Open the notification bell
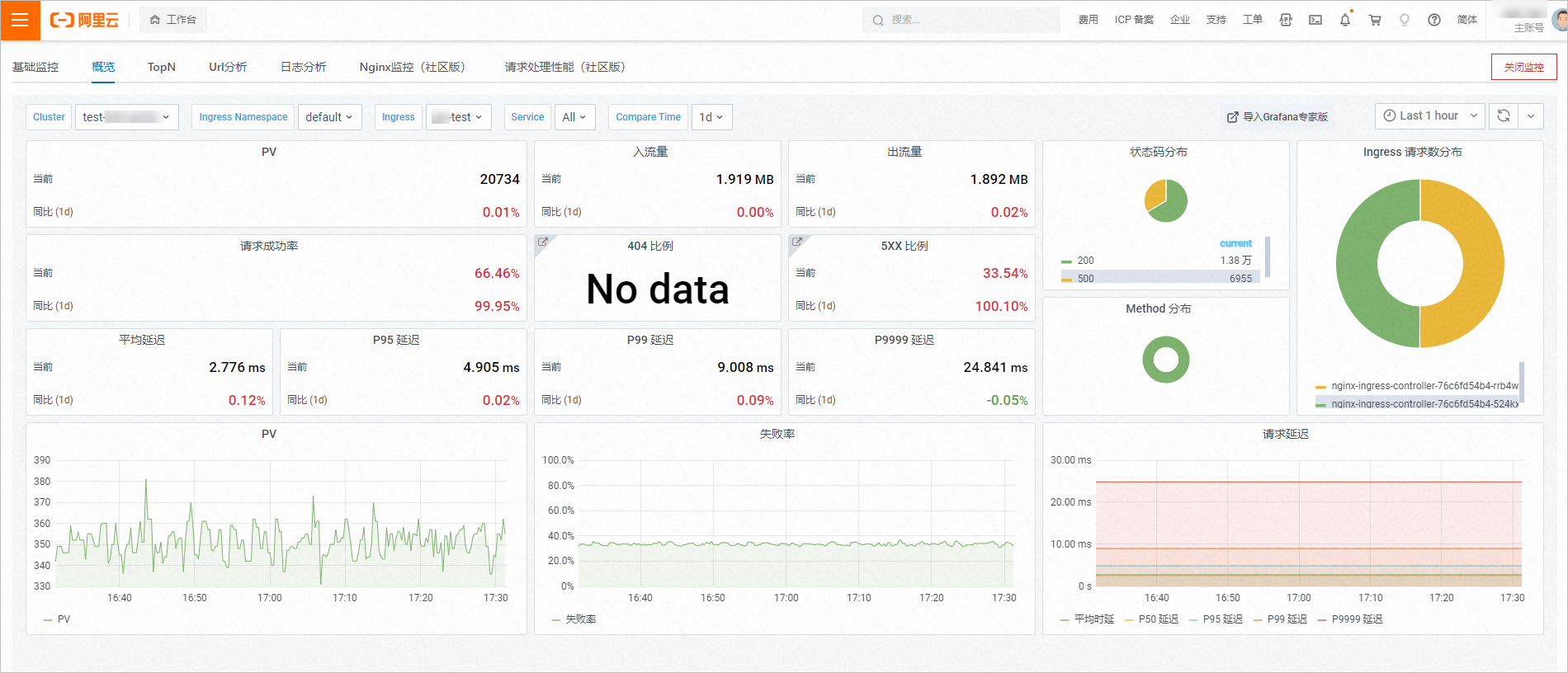This screenshot has height=673, width=1568. [1345, 20]
